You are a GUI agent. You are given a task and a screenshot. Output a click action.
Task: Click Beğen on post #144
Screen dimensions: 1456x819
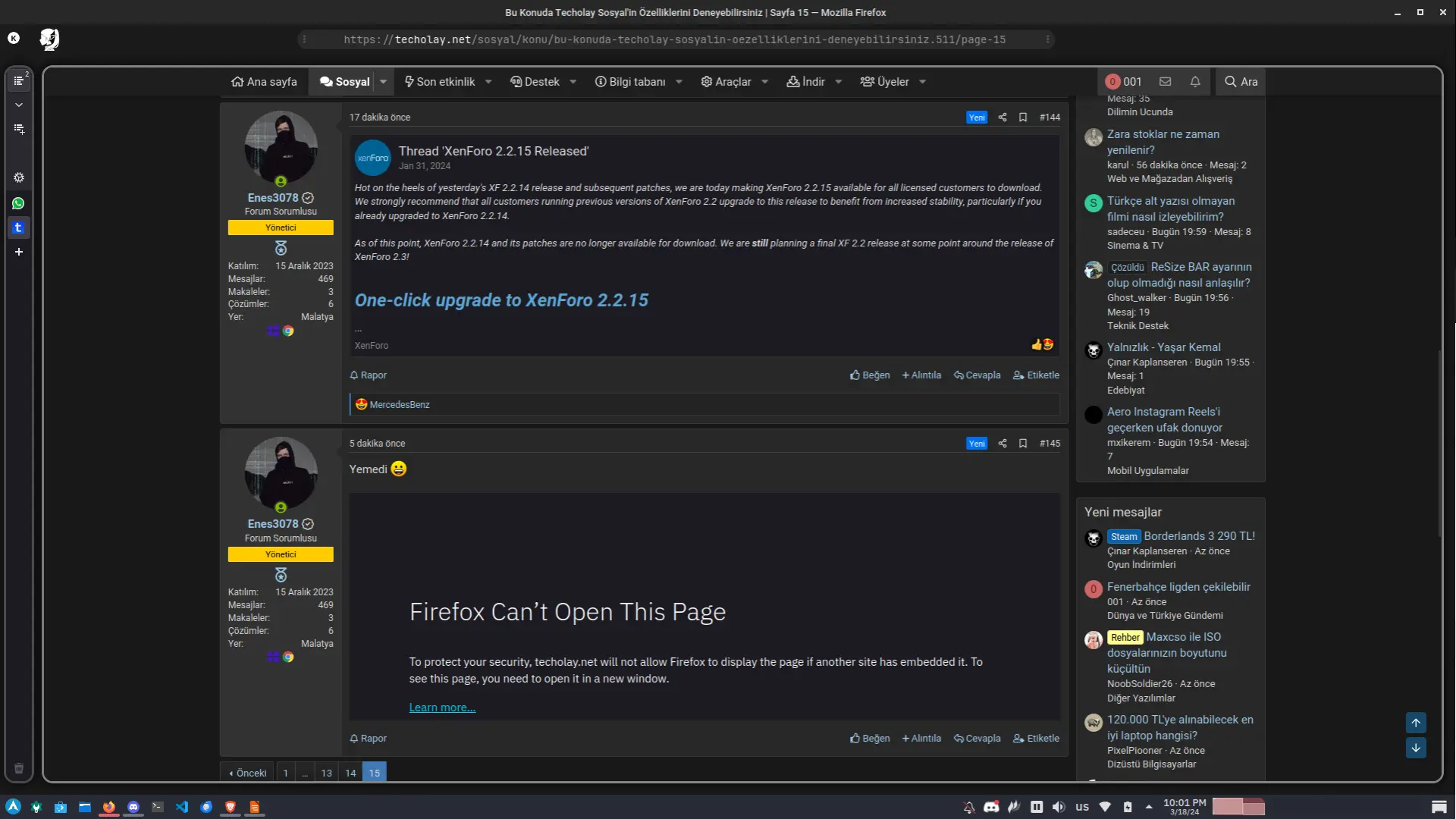[870, 375]
